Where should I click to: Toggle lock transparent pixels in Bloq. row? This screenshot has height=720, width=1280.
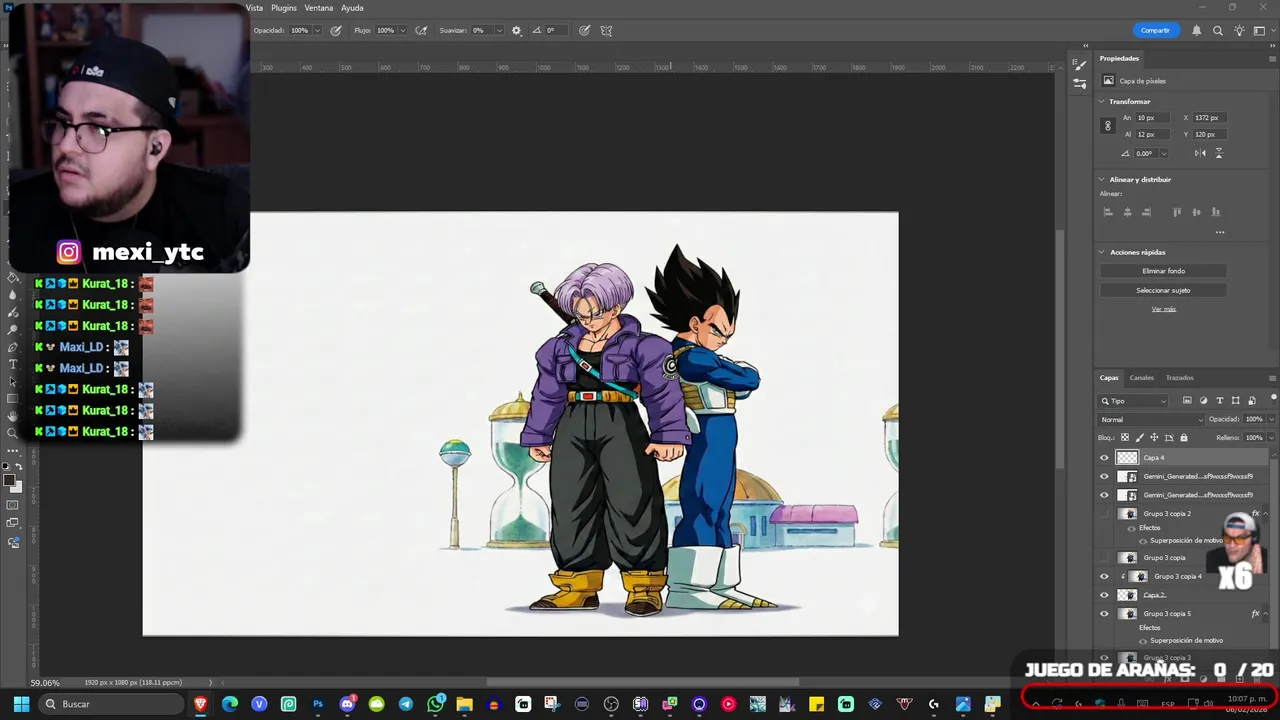1125,438
